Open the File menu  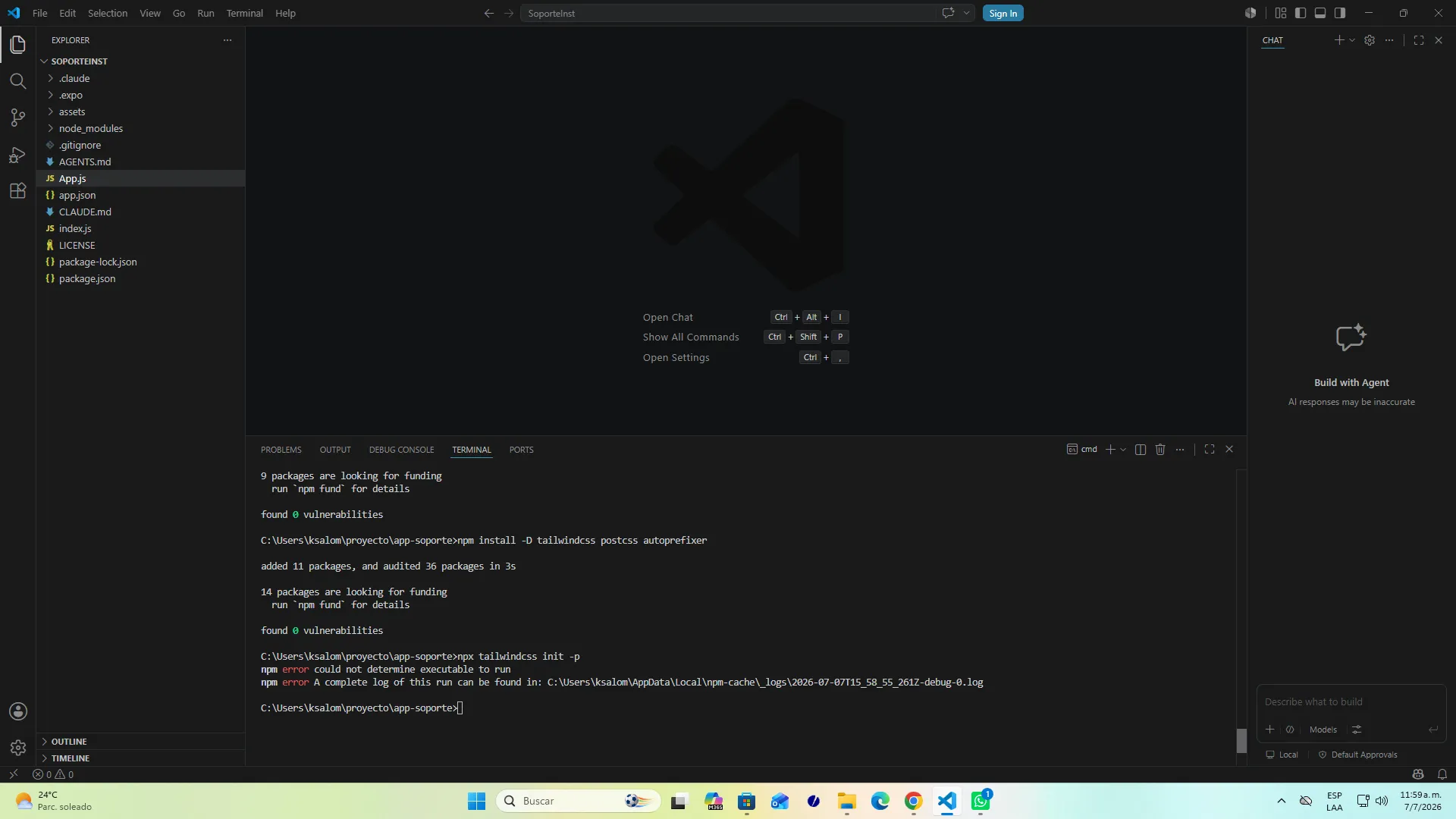[40, 13]
